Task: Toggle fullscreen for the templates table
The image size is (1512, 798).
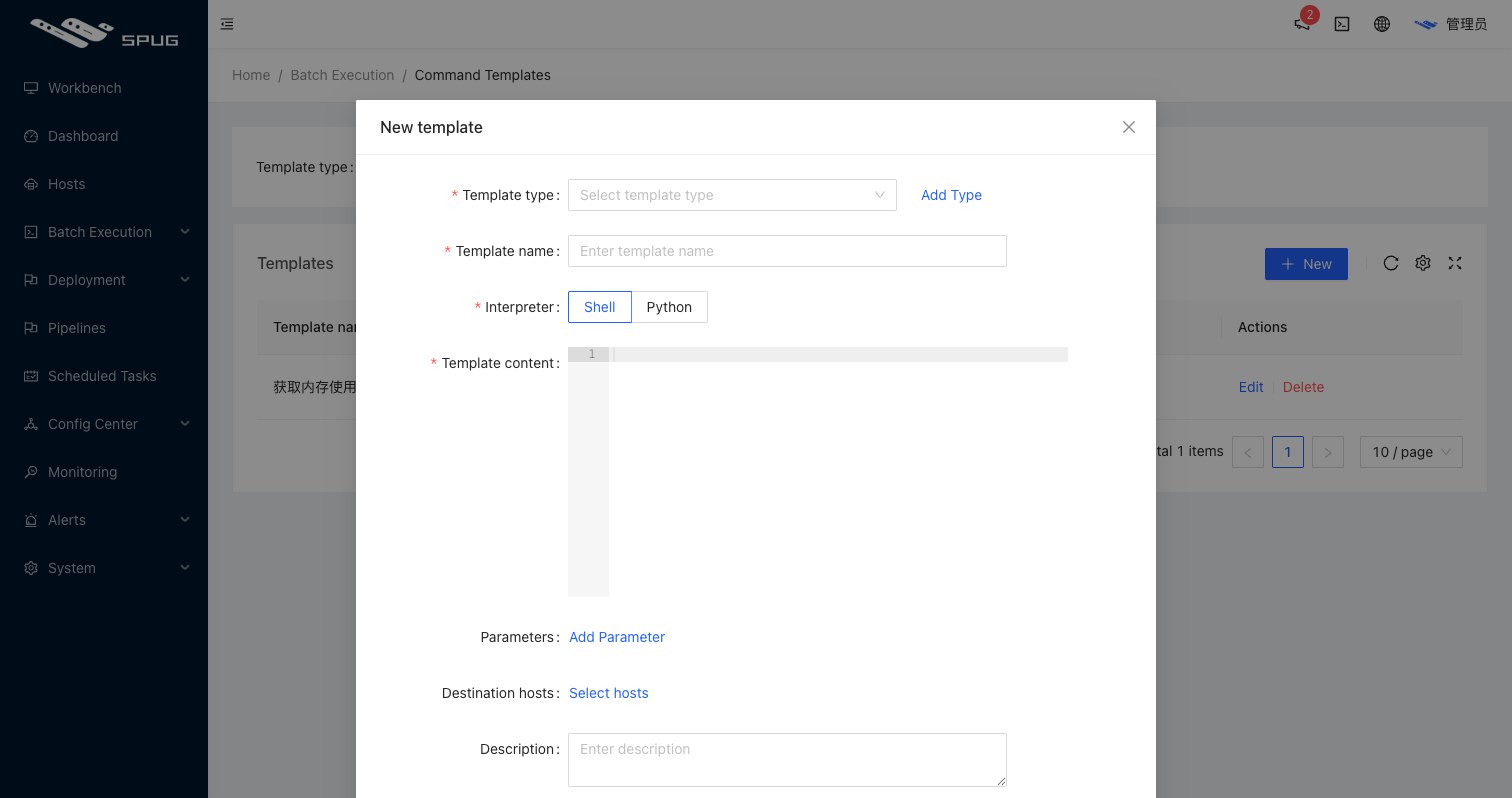Action: (x=1455, y=263)
